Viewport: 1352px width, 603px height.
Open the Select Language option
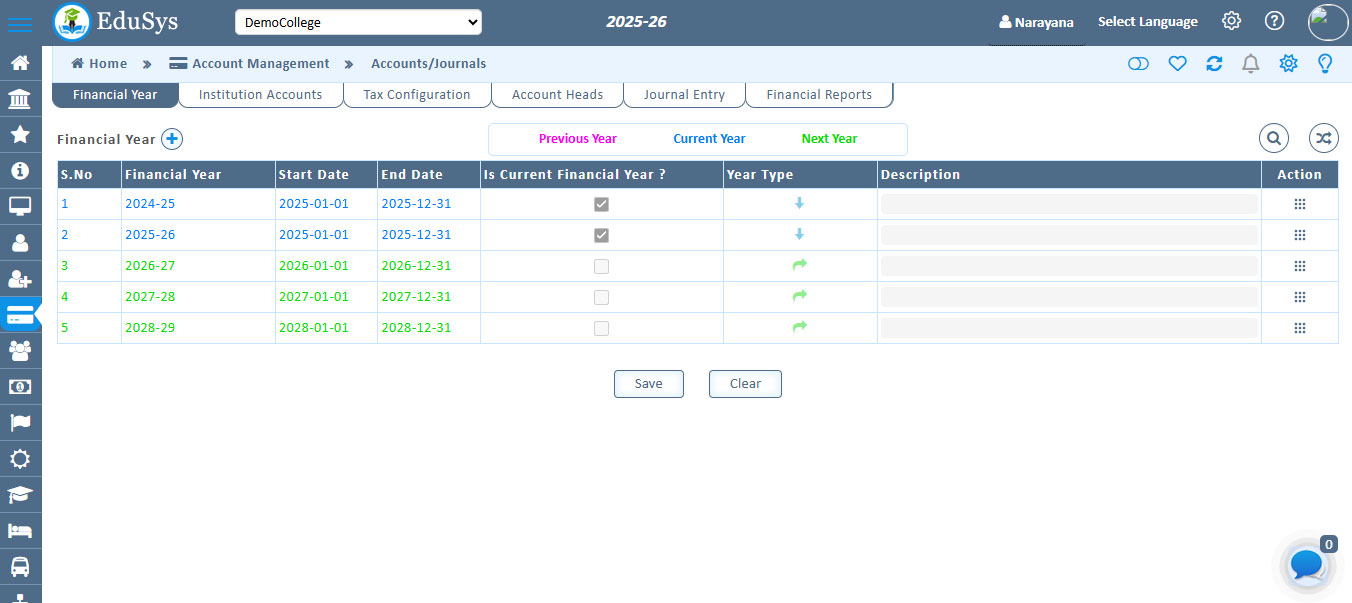pyautogui.click(x=1147, y=21)
